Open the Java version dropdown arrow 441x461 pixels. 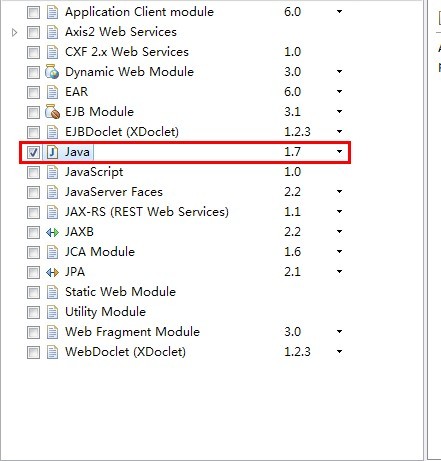339,152
